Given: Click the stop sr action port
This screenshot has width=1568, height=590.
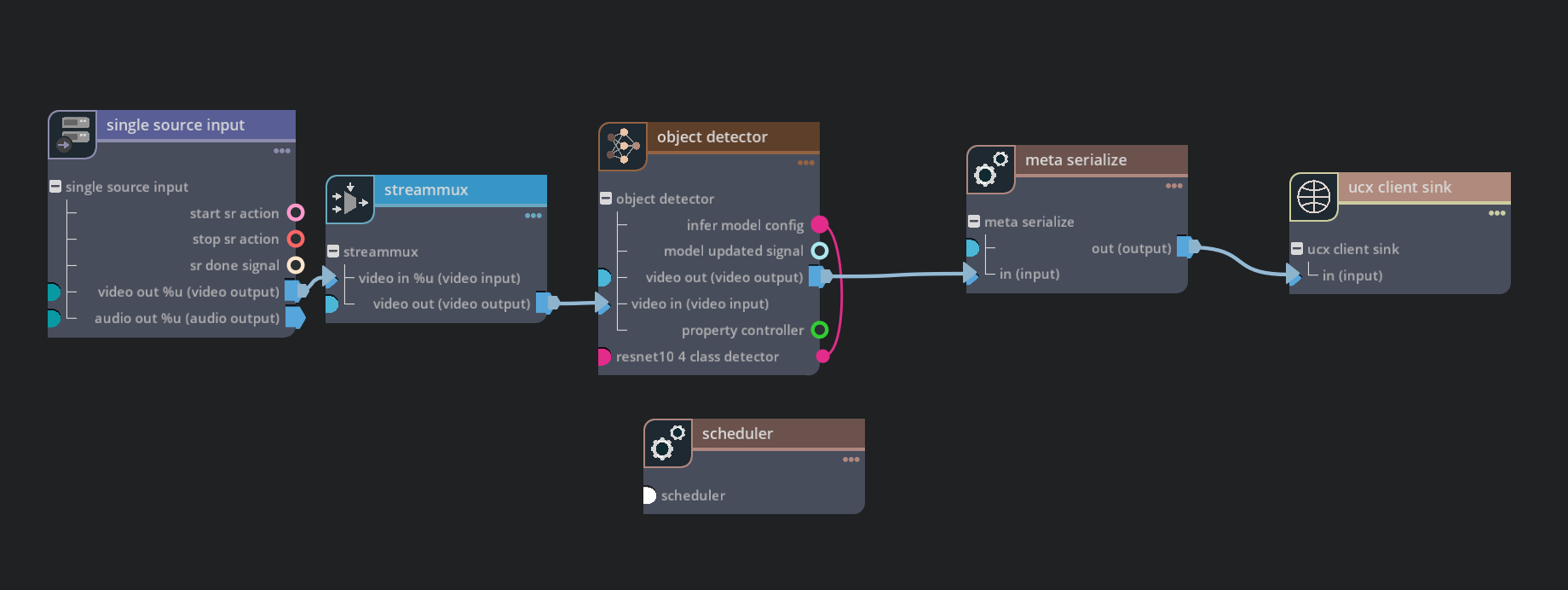Looking at the screenshot, I should (x=296, y=239).
